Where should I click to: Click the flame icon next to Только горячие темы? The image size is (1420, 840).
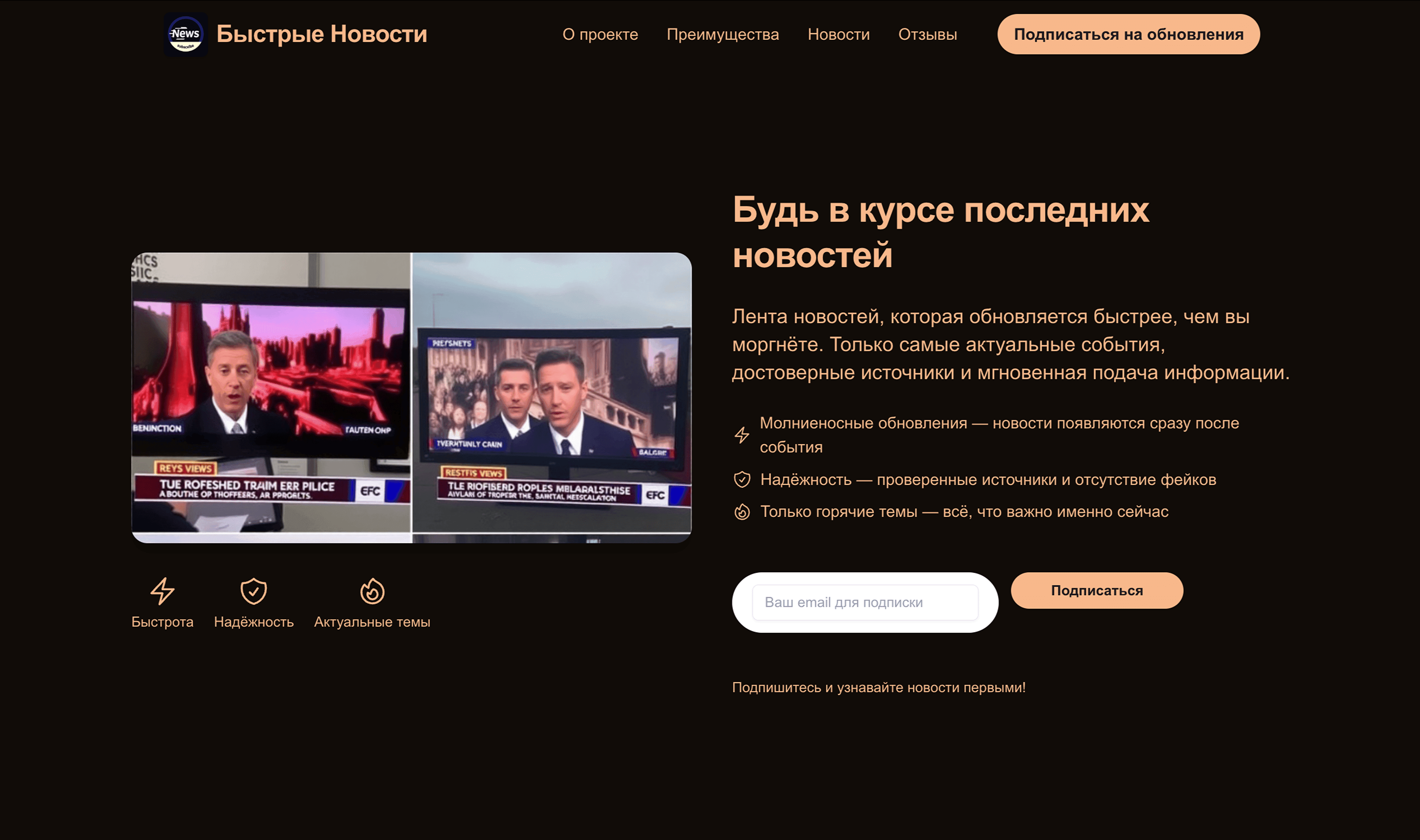point(742,511)
